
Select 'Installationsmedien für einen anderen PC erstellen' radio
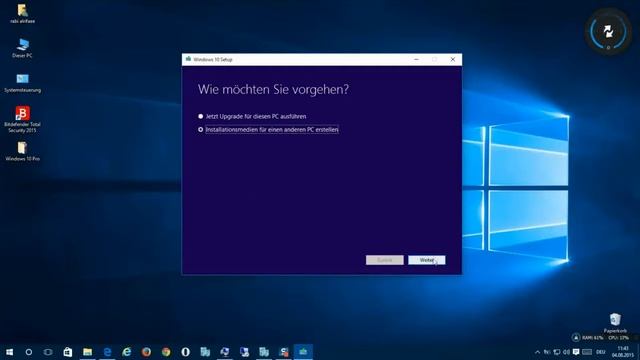coord(200,129)
